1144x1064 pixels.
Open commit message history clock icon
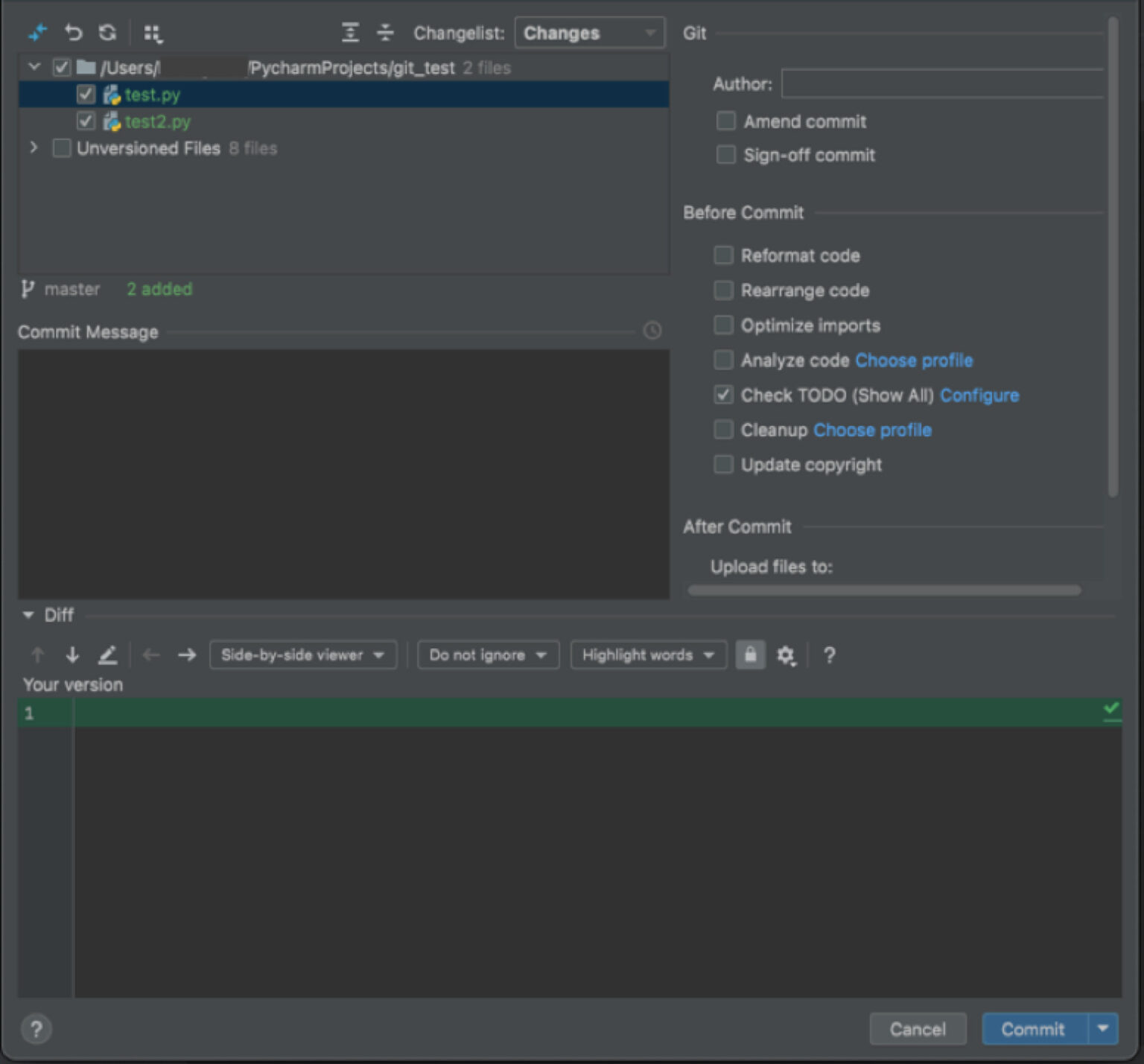(x=652, y=331)
